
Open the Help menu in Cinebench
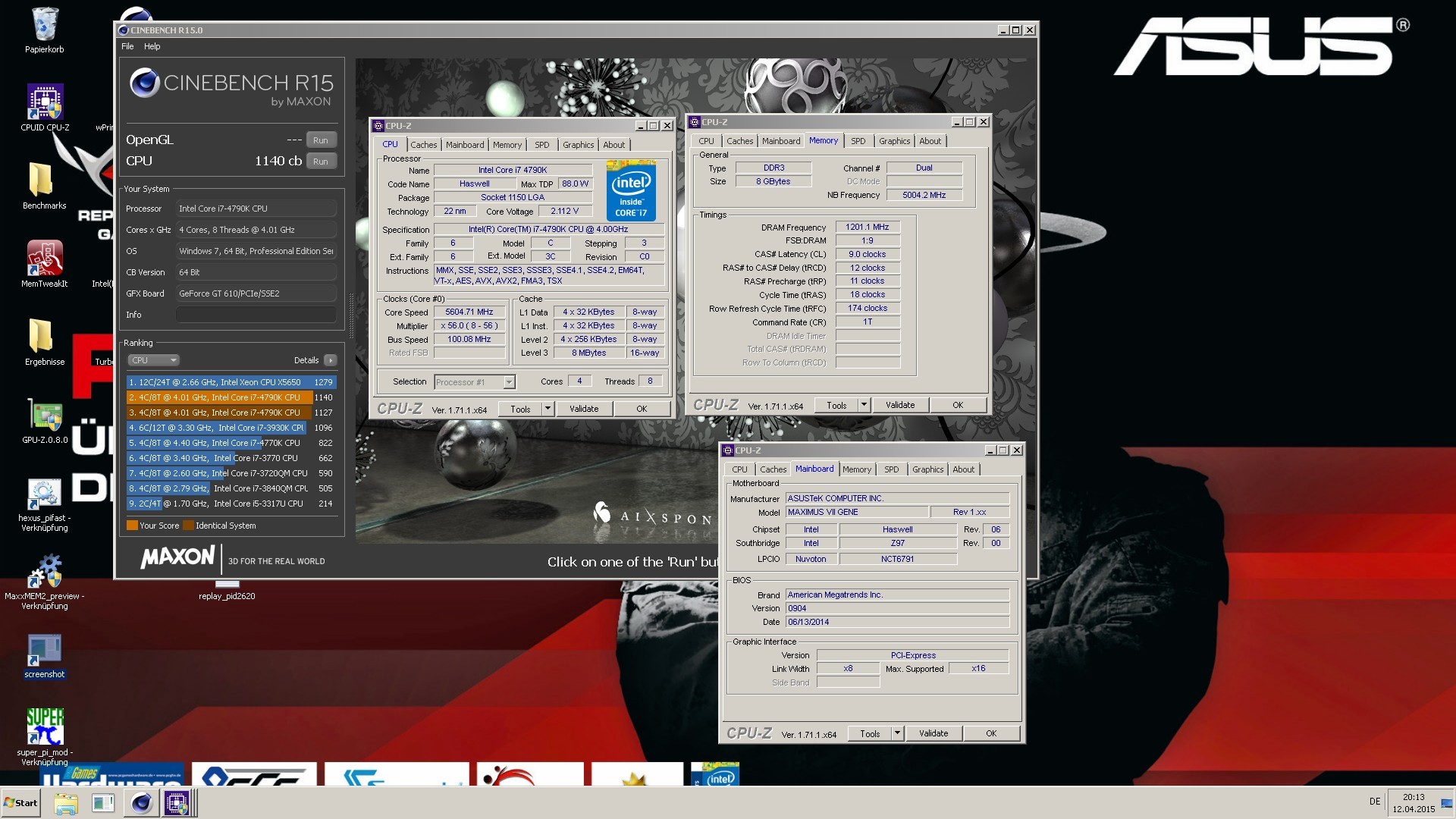[152, 46]
